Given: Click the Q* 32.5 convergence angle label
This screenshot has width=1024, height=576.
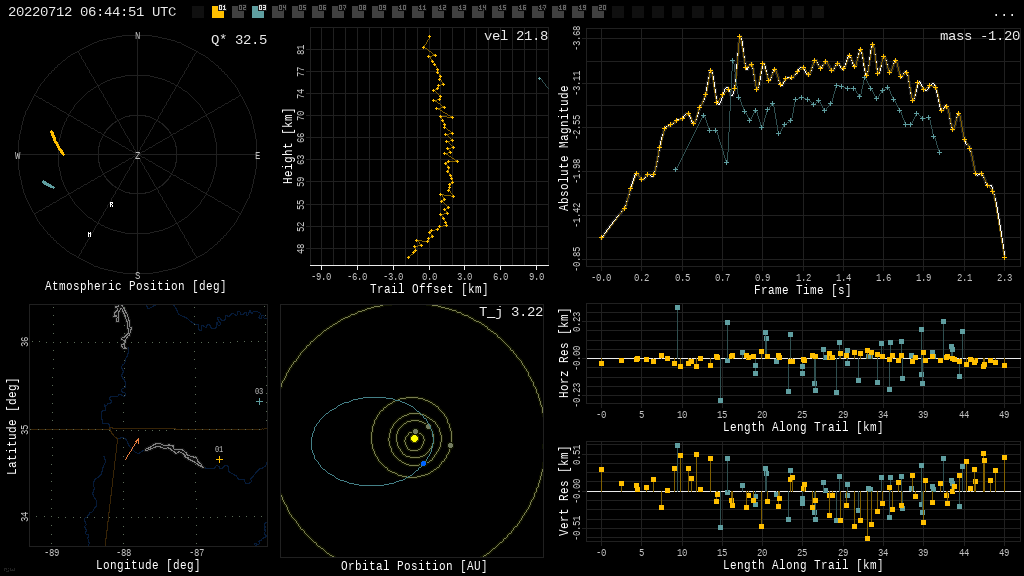Looking at the screenshot, I should [238, 40].
